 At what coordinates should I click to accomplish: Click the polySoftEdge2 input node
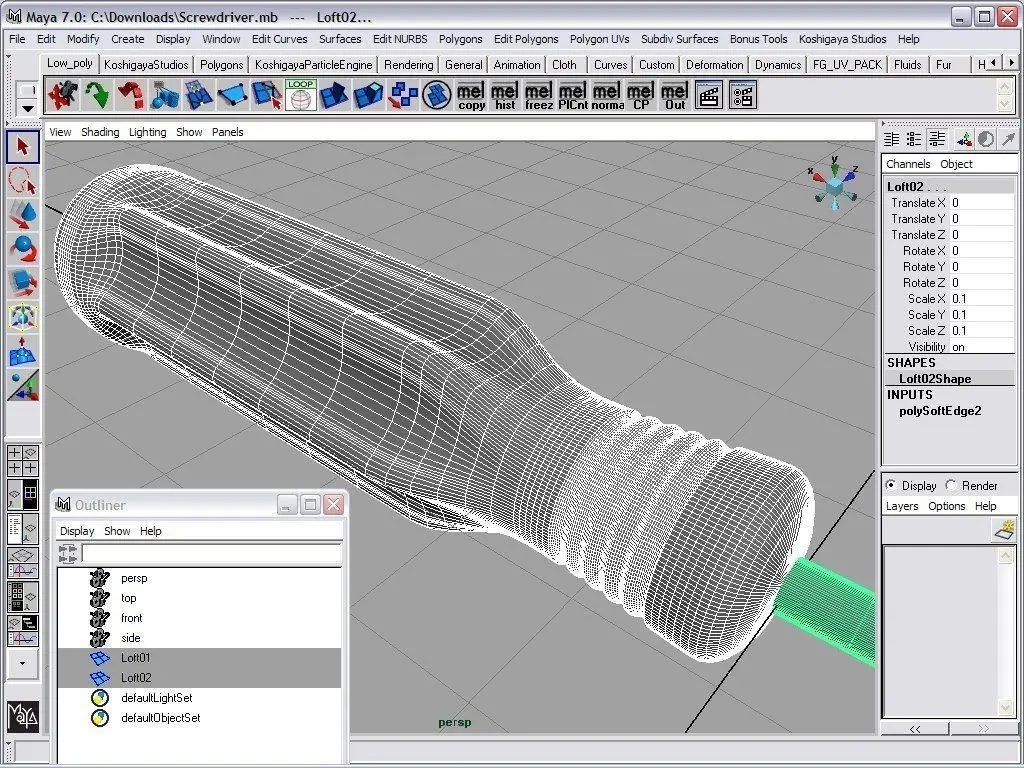pos(940,411)
